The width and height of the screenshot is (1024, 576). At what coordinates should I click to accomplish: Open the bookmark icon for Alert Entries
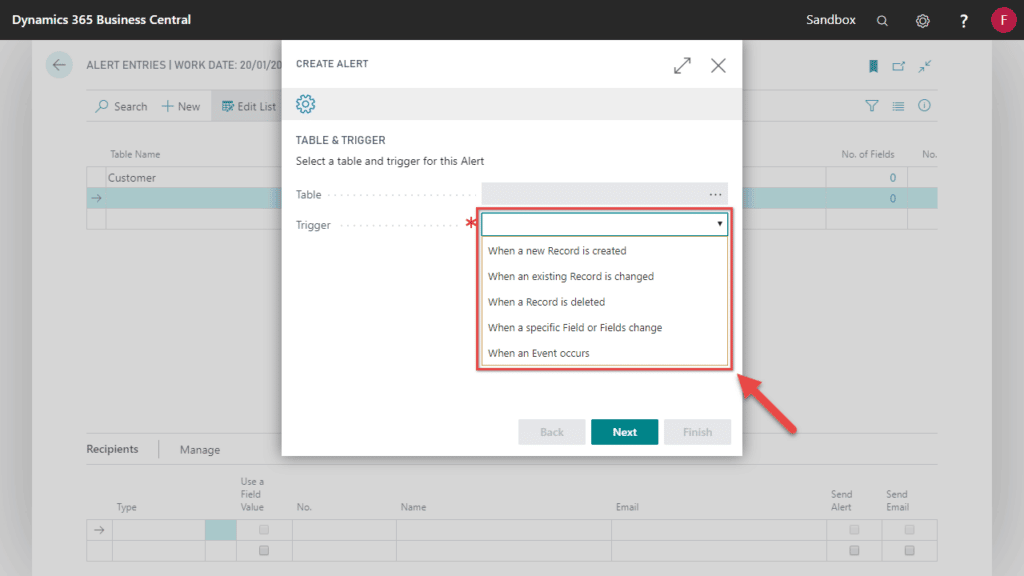[872, 66]
